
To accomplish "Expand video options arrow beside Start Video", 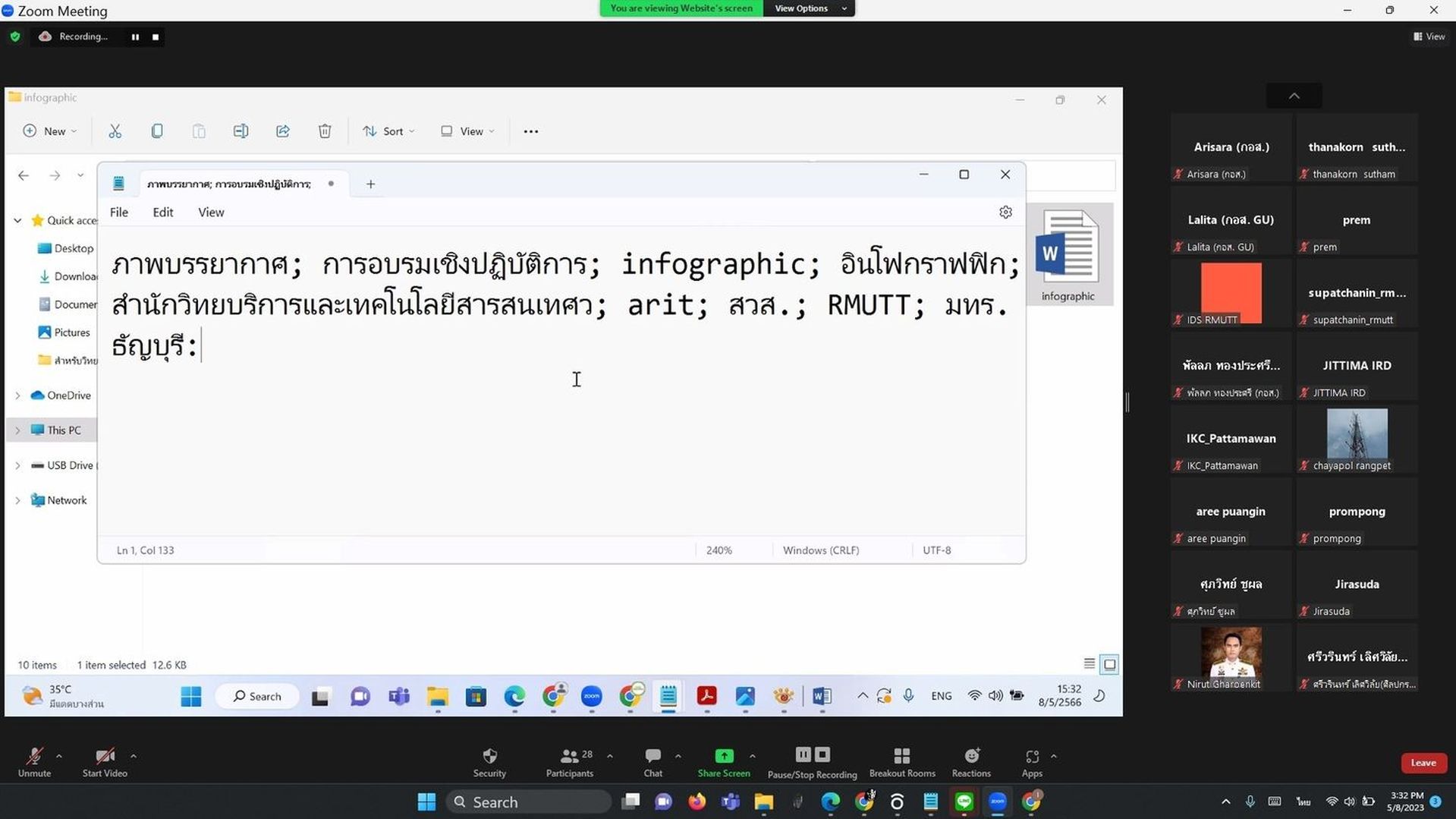I will tap(134, 756).
